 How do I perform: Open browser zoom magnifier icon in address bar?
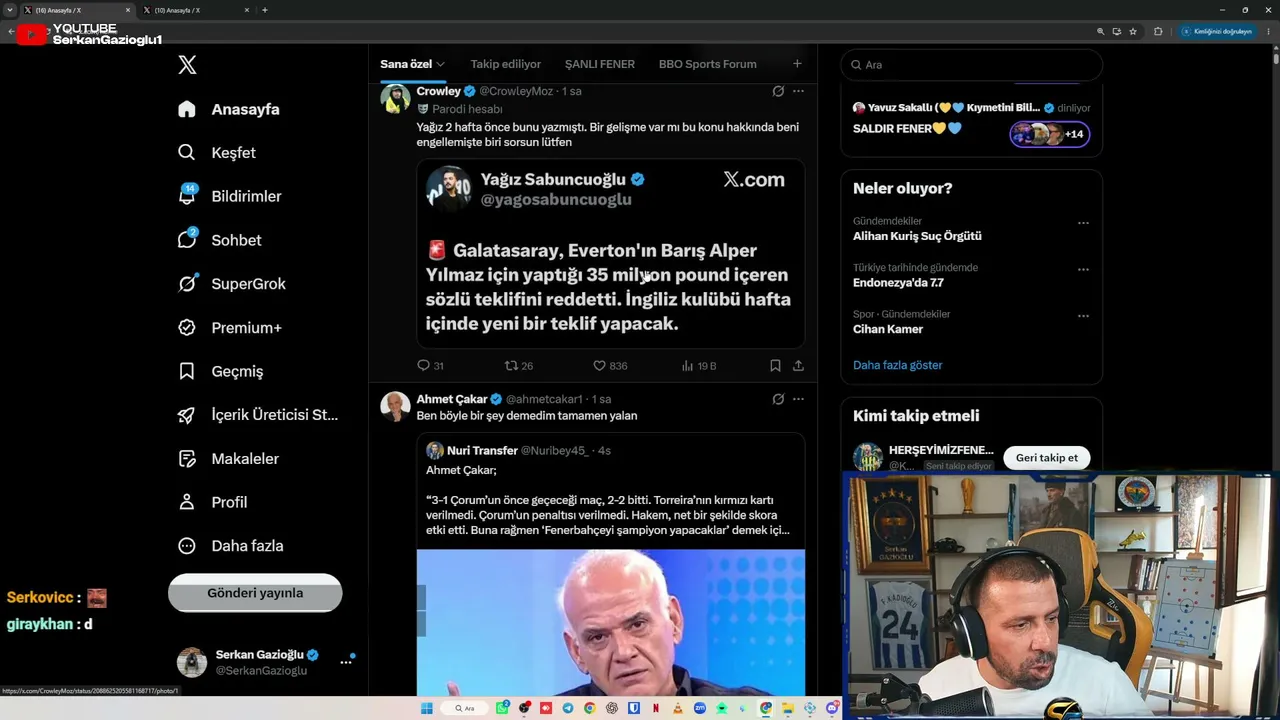click(1100, 31)
